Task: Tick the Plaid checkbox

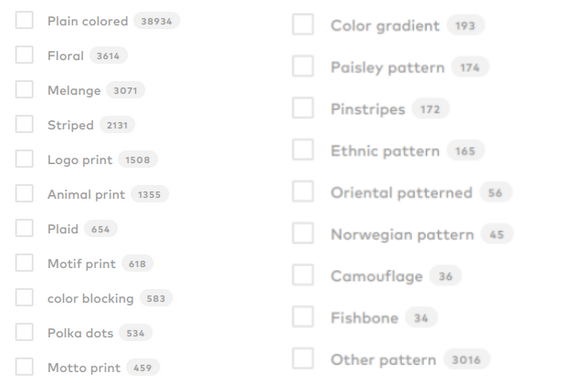Action: pos(24,228)
